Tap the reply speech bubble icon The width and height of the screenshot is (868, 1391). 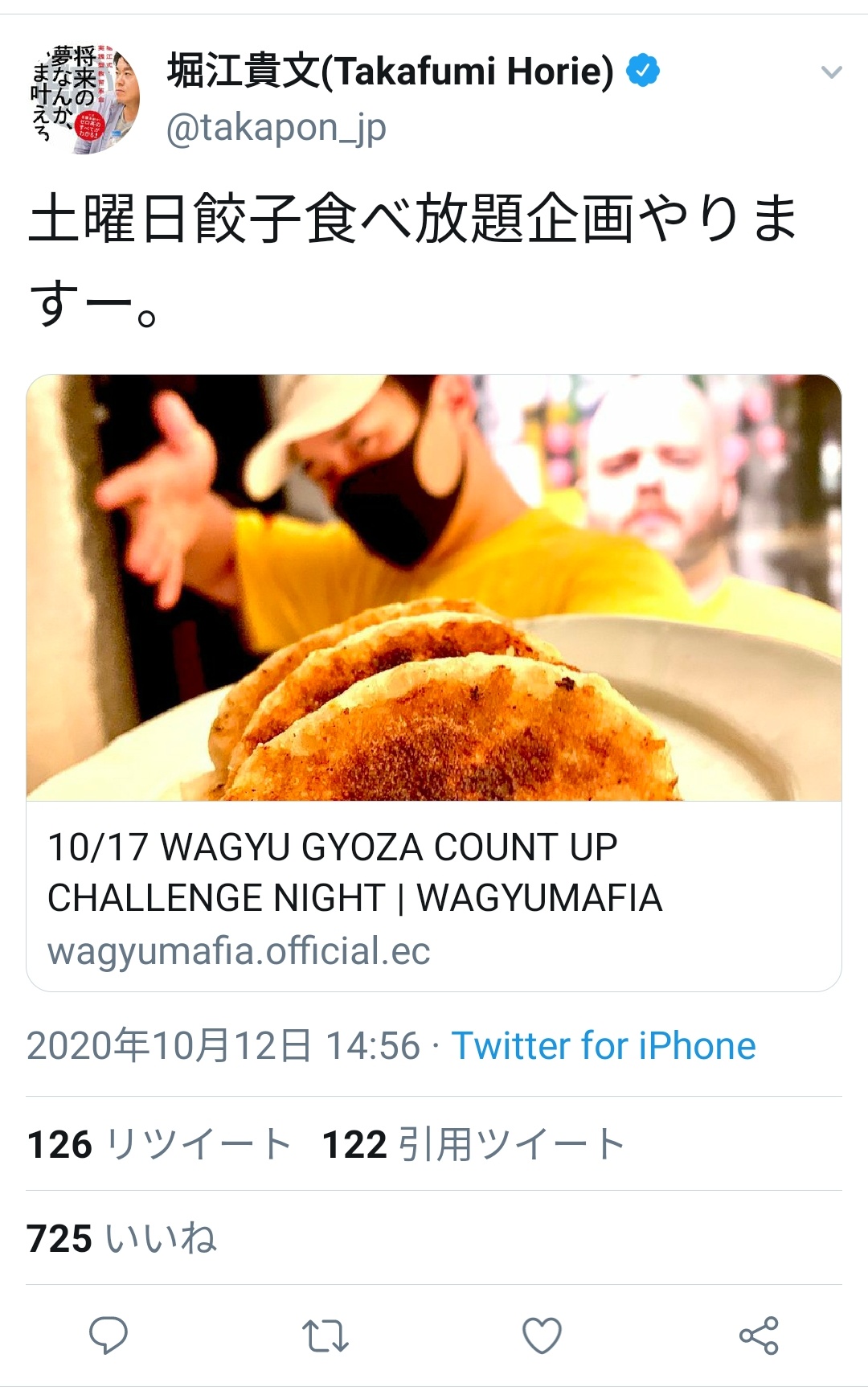108,1336
